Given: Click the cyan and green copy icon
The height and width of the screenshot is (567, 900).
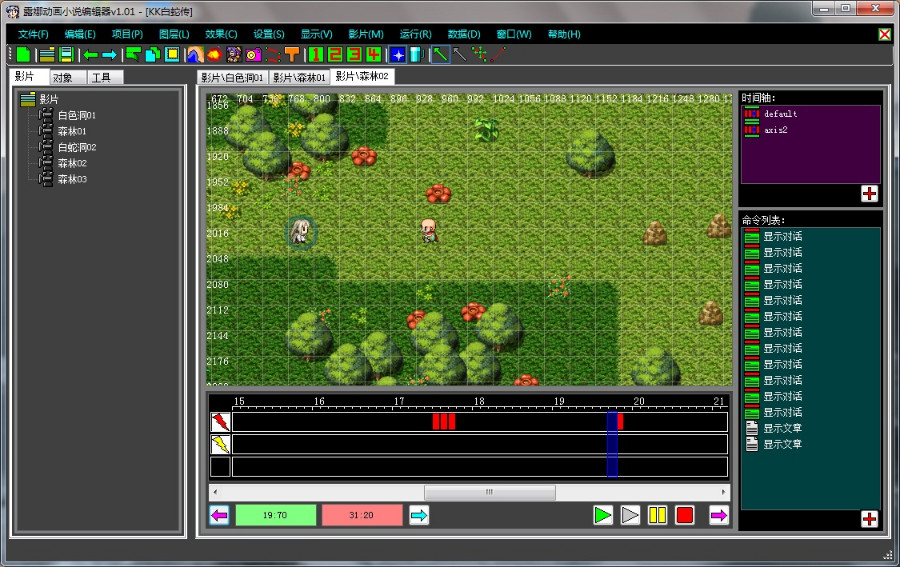Looking at the screenshot, I should 153,55.
